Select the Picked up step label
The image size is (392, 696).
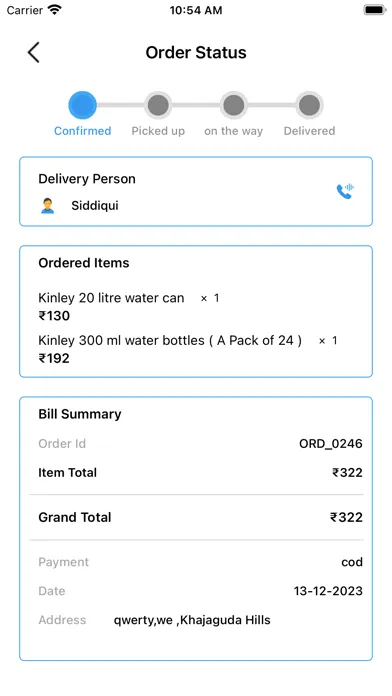tap(158, 131)
